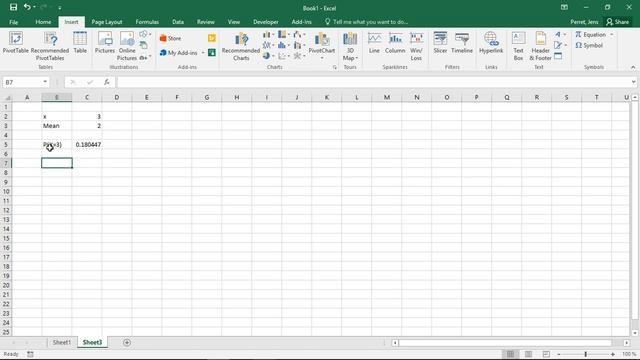Click the zoom slider handle
640x360 pixels.
(x=586, y=354)
